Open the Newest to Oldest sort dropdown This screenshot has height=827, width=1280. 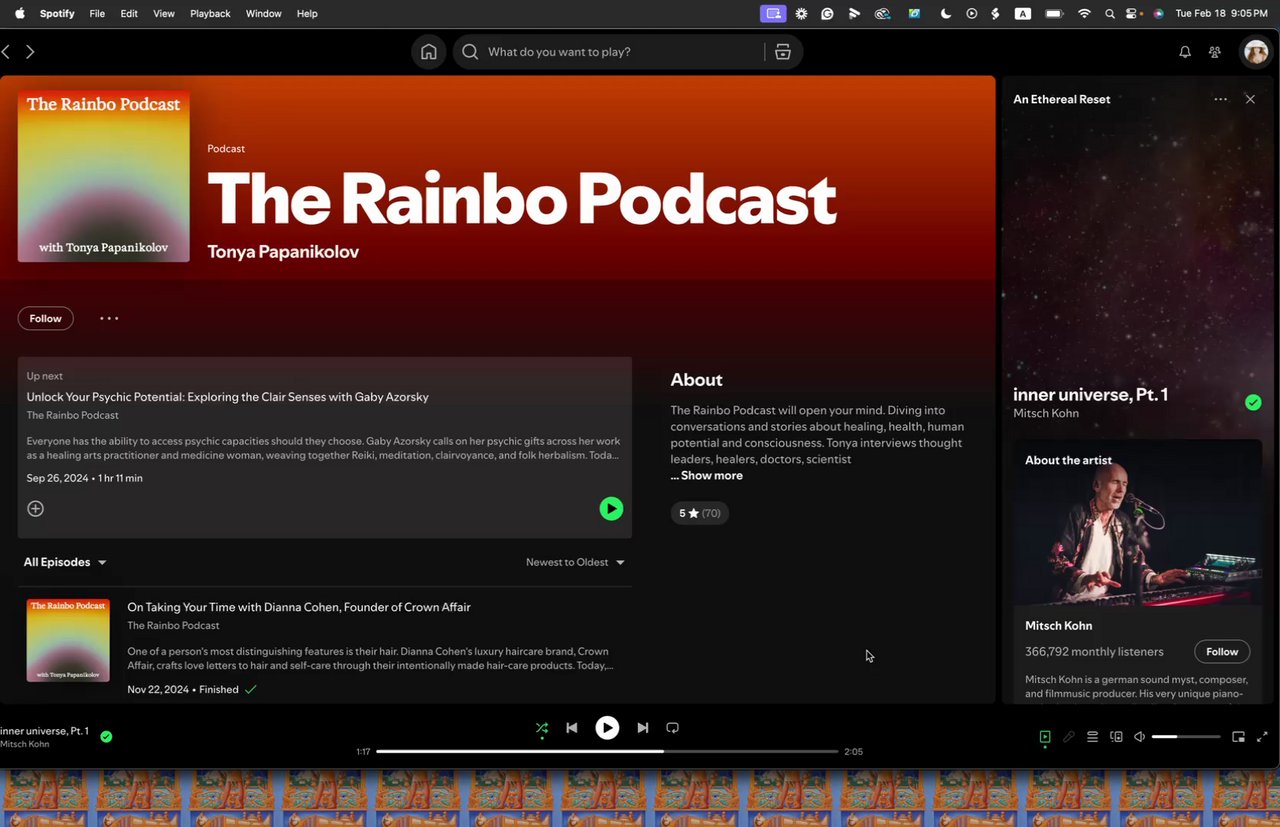tap(575, 562)
